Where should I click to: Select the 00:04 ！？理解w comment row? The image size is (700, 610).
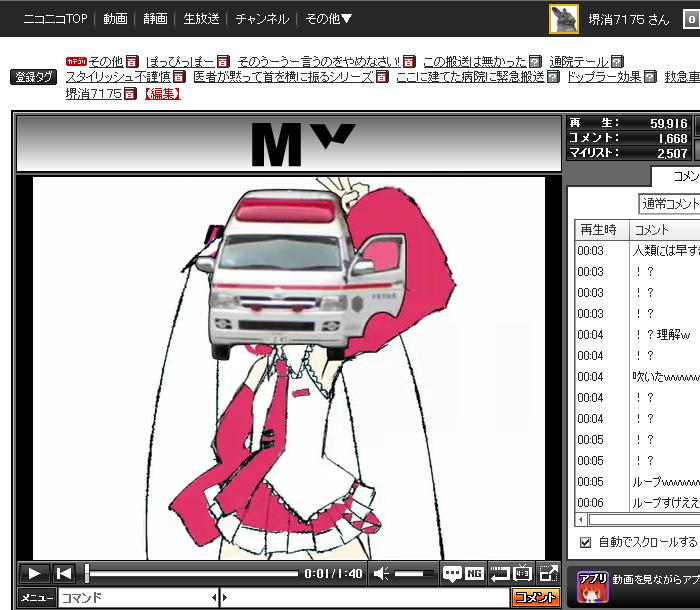click(638, 334)
